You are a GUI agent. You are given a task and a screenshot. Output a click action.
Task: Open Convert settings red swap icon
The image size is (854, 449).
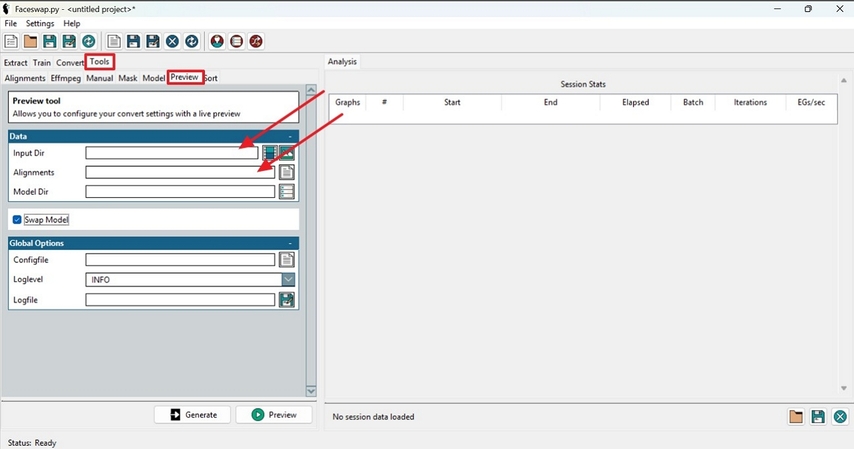pos(256,41)
